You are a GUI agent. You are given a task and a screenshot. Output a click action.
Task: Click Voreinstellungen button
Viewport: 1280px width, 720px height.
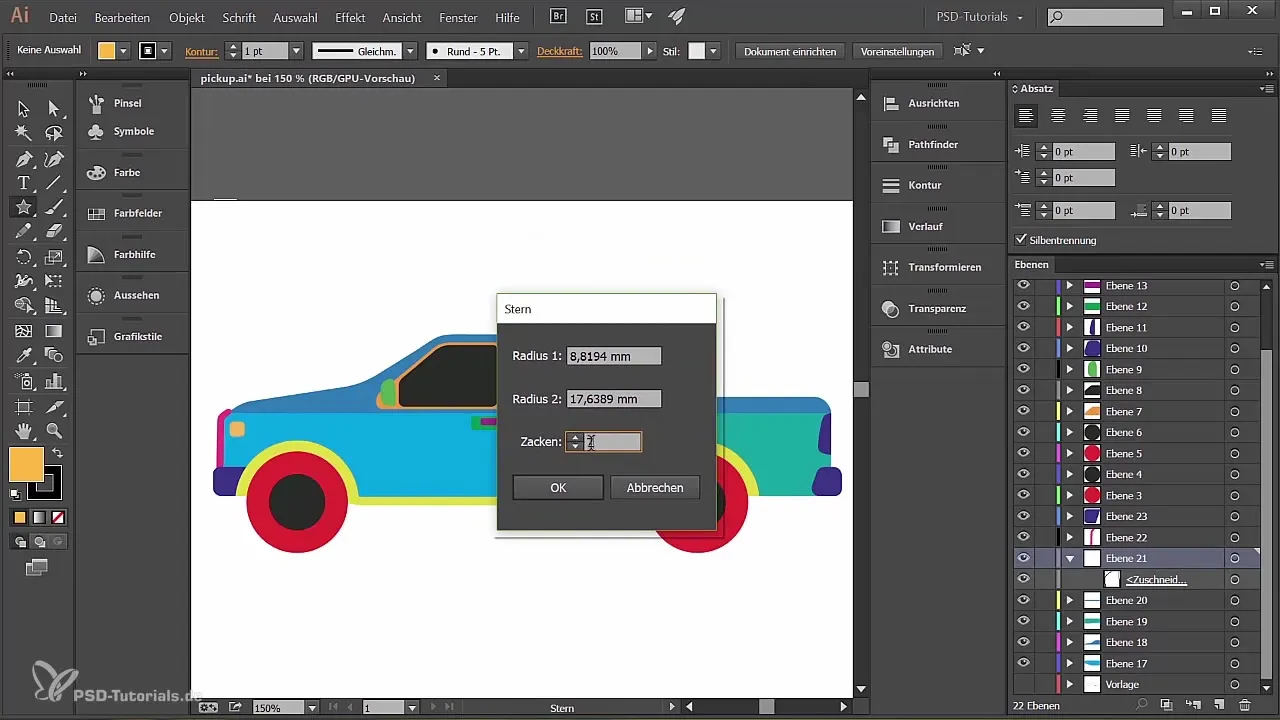(897, 51)
